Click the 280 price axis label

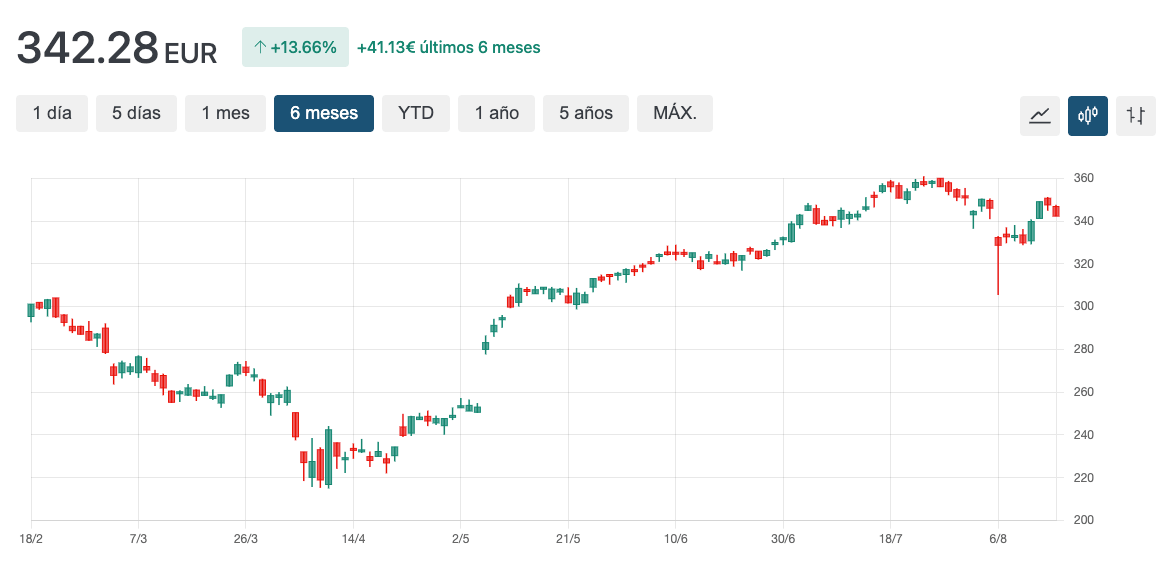point(1083,349)
